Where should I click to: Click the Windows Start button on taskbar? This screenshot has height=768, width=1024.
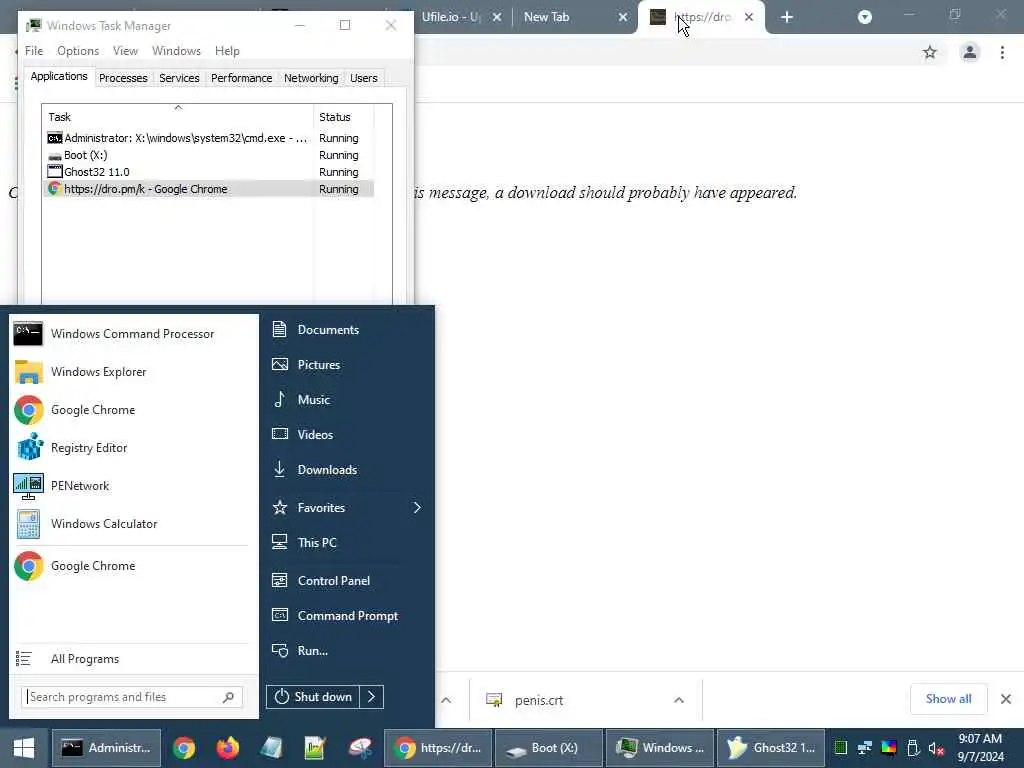point(24,748)
